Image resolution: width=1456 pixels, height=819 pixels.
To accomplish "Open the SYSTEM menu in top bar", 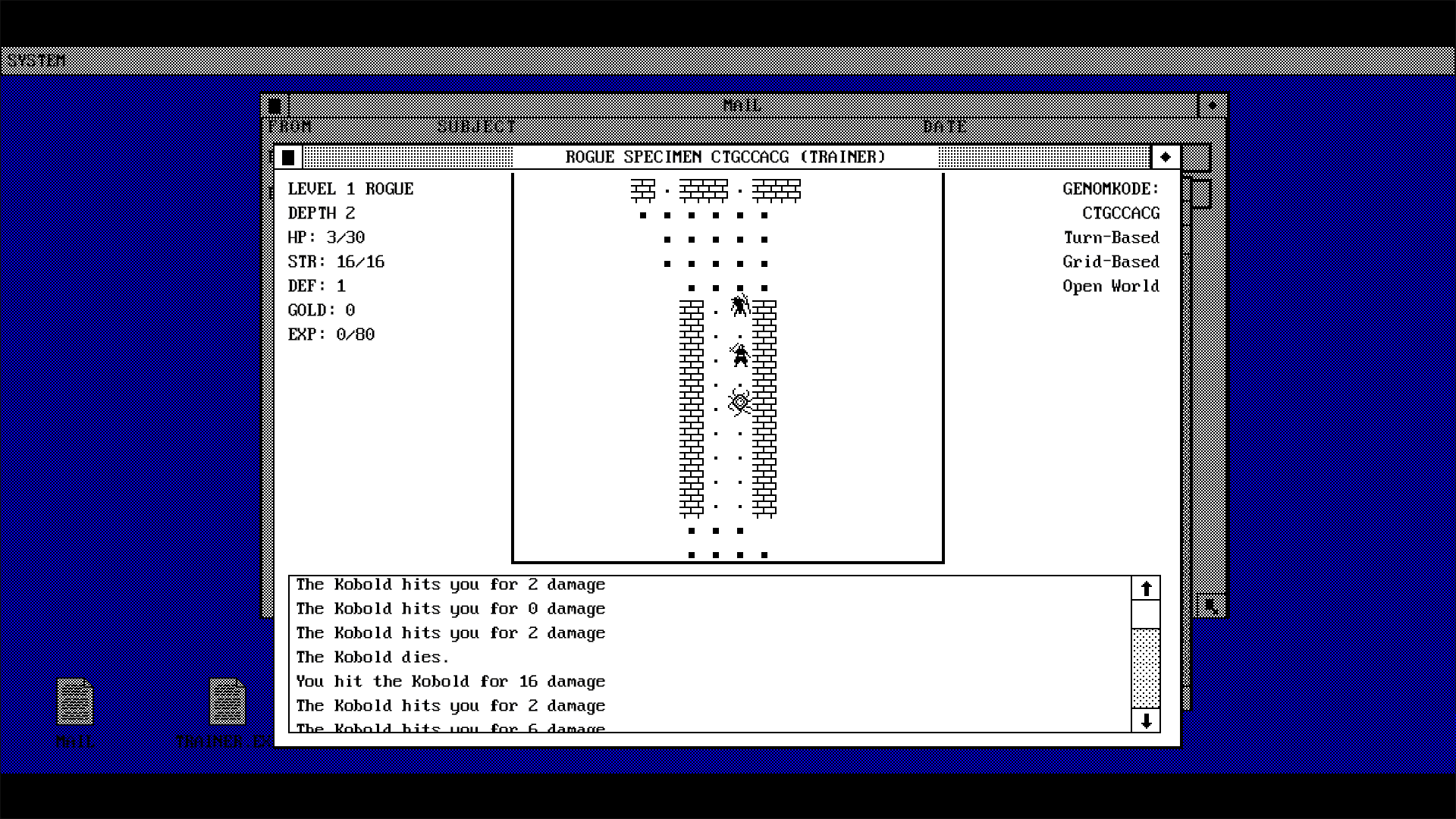I will (x=36, y=61).
